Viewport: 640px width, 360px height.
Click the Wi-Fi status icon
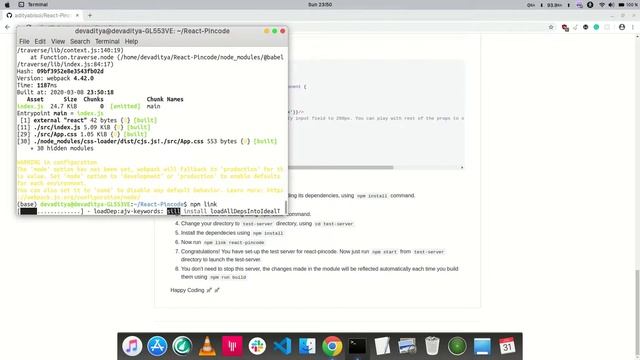coord(602,5)
